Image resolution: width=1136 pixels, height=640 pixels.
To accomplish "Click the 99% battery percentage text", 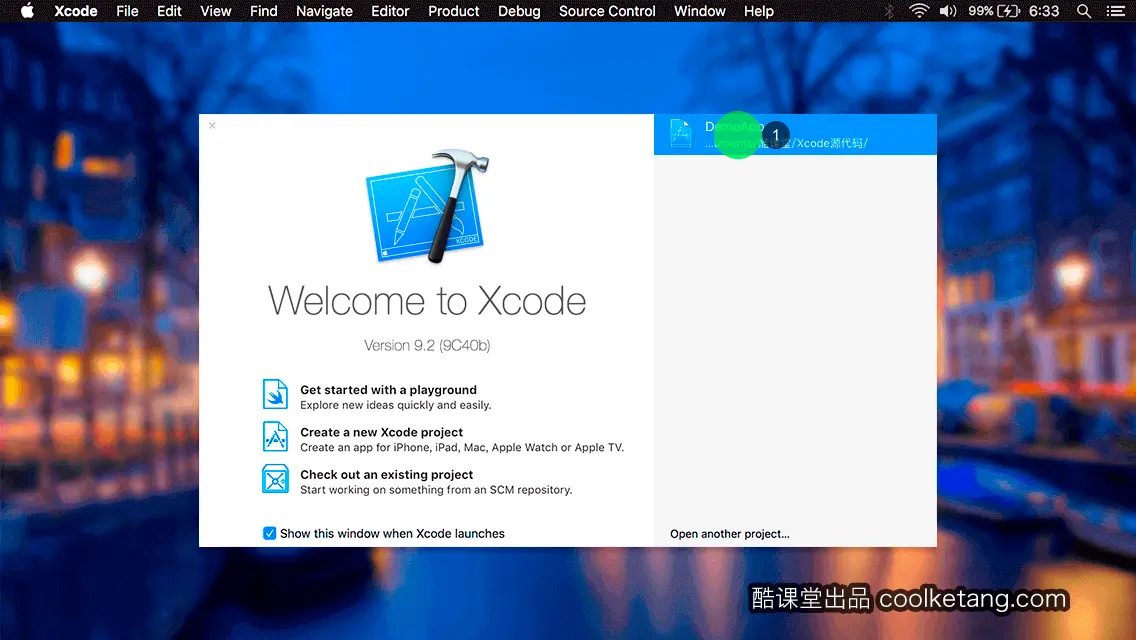I will (x=981, y=11).
